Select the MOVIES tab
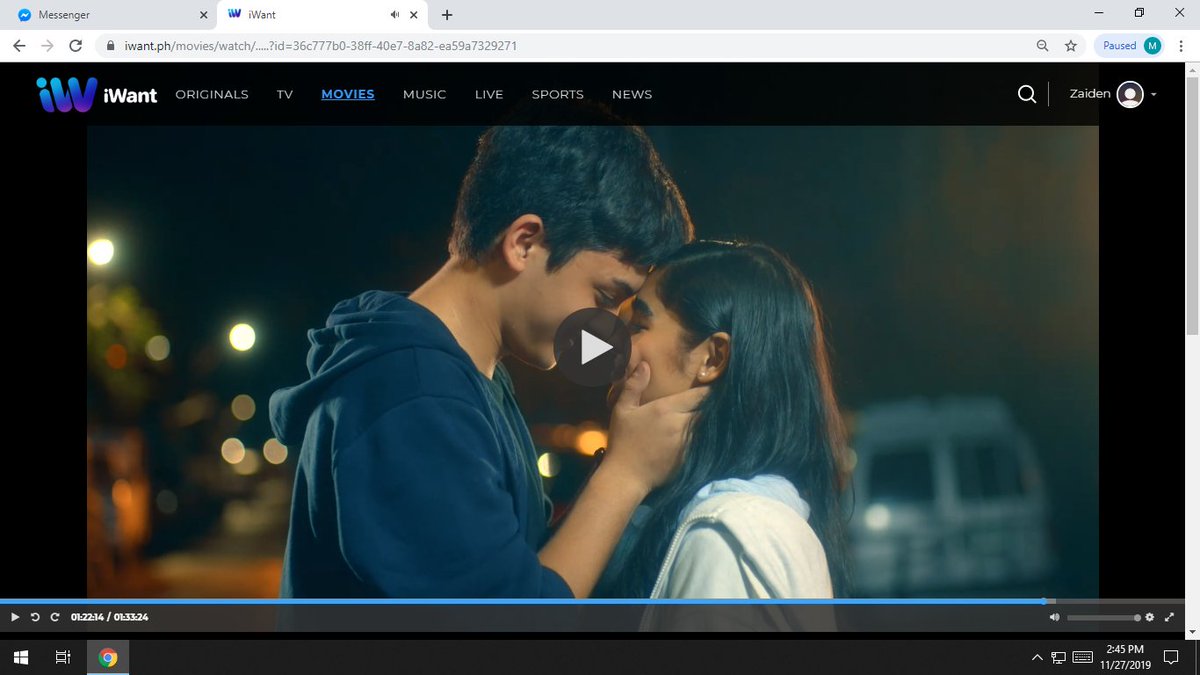The height and width of the screenshot is (675, 1200). (x=348, y=94)
